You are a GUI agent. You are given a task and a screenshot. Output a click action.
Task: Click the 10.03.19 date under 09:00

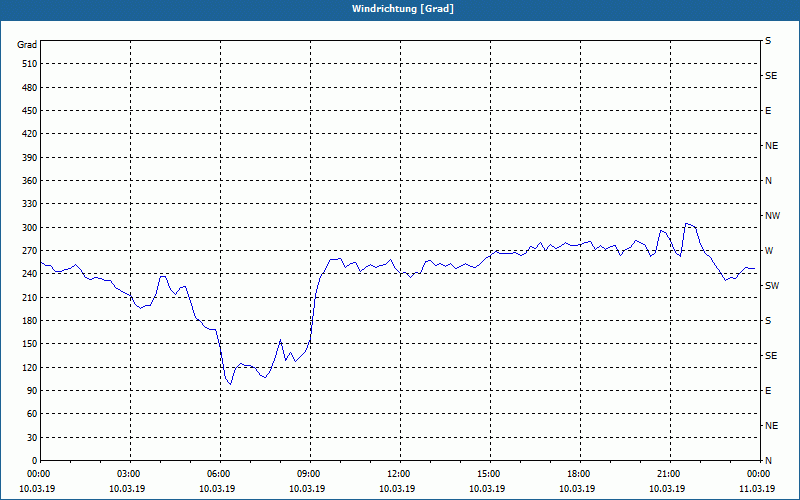pos(307,488)
